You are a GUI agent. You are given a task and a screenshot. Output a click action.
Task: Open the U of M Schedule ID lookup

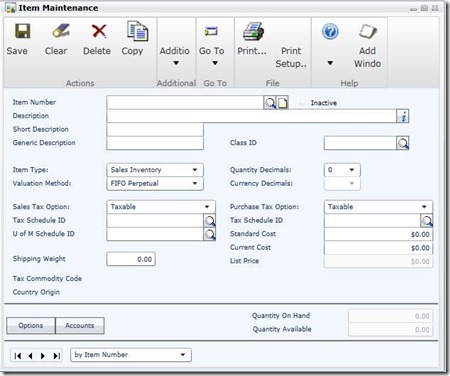[x=210, y=234]
